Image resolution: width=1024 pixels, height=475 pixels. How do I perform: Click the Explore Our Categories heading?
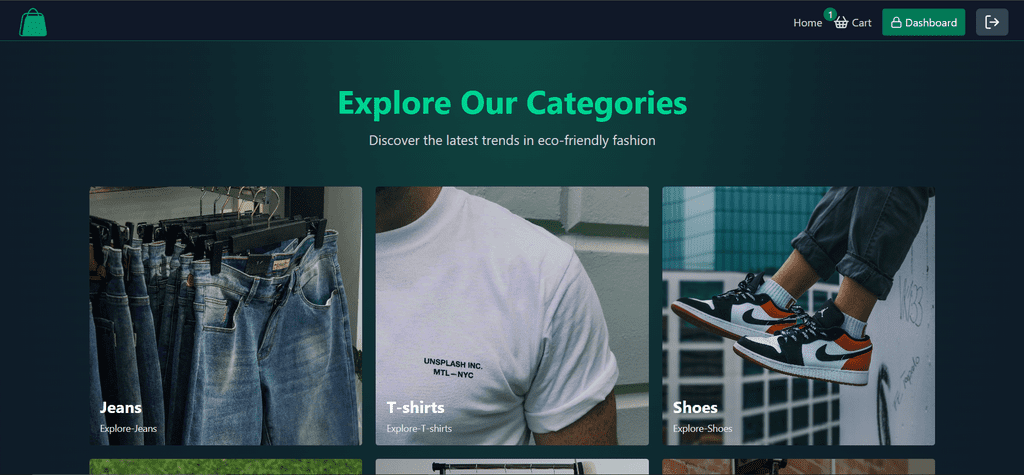point(512,103)
